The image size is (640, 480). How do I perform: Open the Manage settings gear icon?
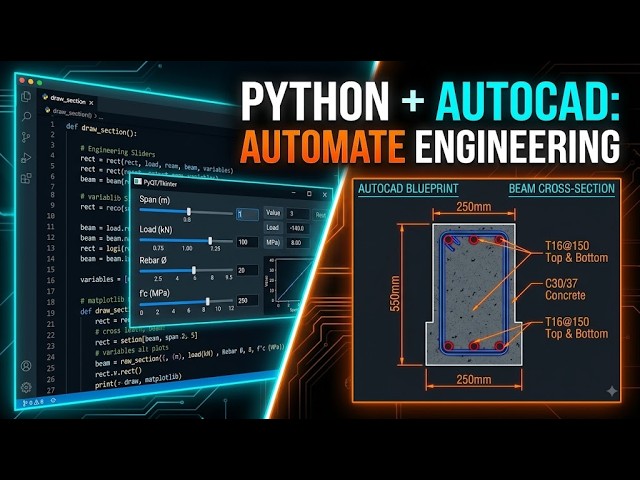point(26,387)
